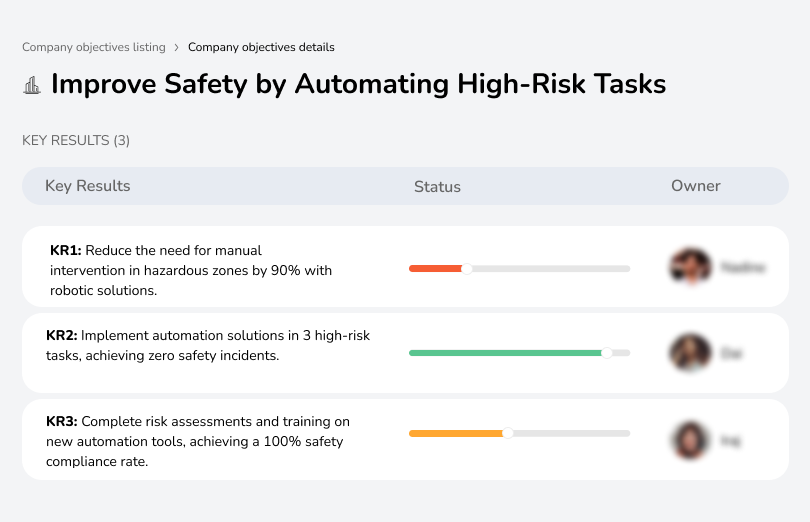810x522 pixels.
Task: Click KR1 owner avatar photo
Action: pos(691,267)
